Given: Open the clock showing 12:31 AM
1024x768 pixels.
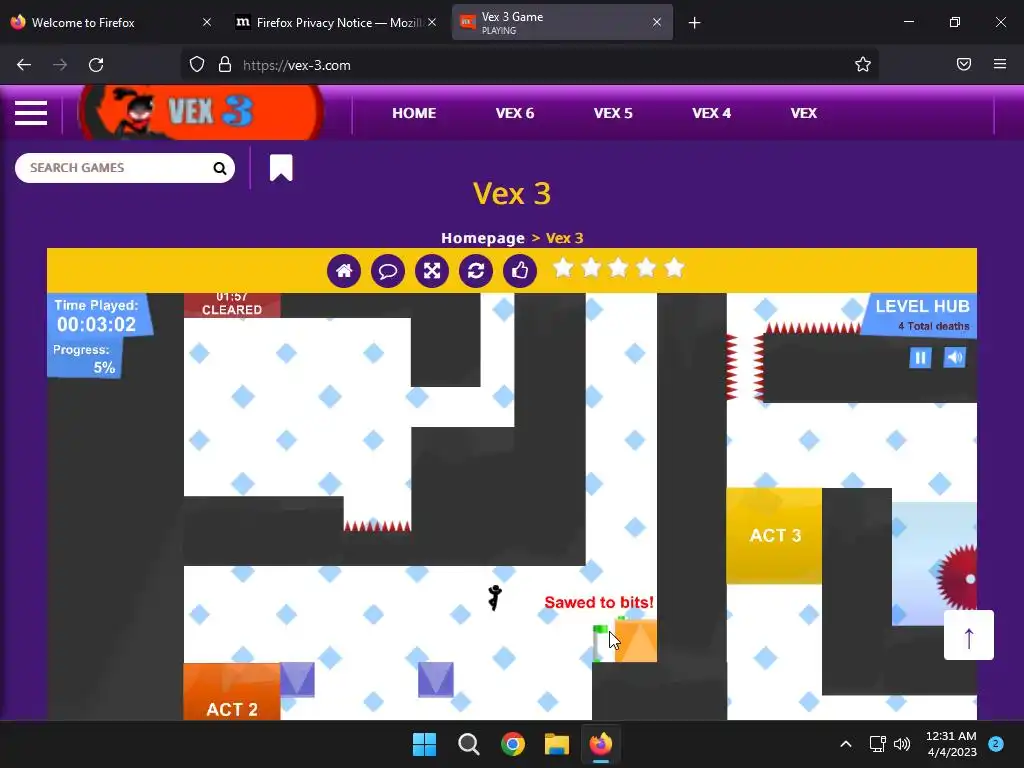Looking at the screenshot, I should (x=951, y=744).
